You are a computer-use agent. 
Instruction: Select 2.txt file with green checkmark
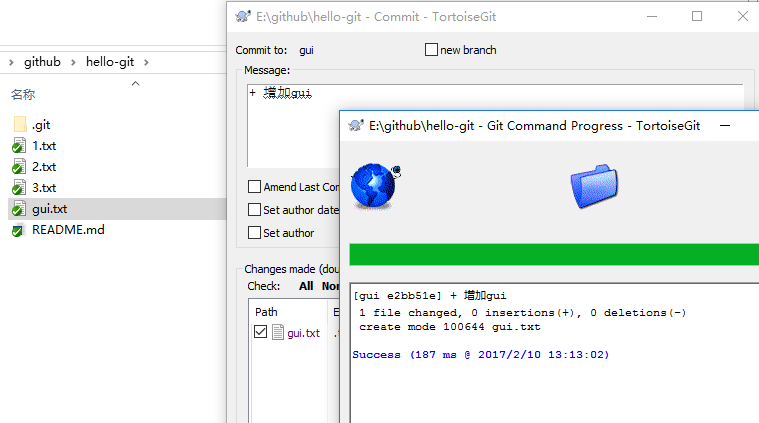(x=44, y=166)
